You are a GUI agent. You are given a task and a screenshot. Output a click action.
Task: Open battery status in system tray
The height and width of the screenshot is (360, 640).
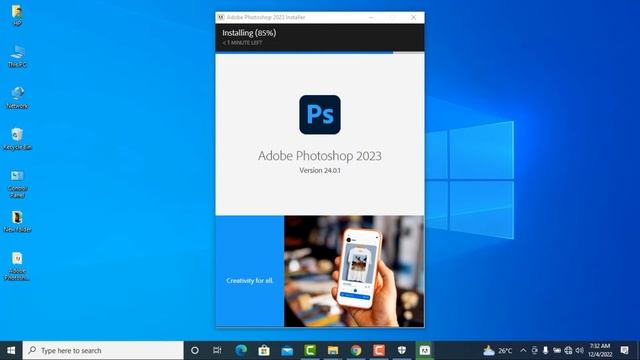pyautogui.click(x=557, y=350)
